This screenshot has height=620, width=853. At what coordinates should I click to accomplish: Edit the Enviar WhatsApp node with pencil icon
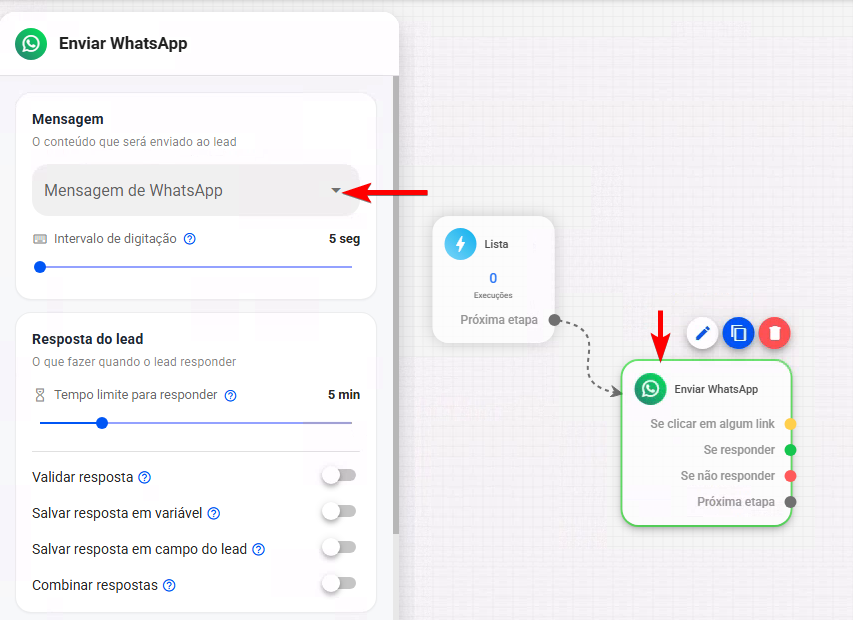pos(702,333)
